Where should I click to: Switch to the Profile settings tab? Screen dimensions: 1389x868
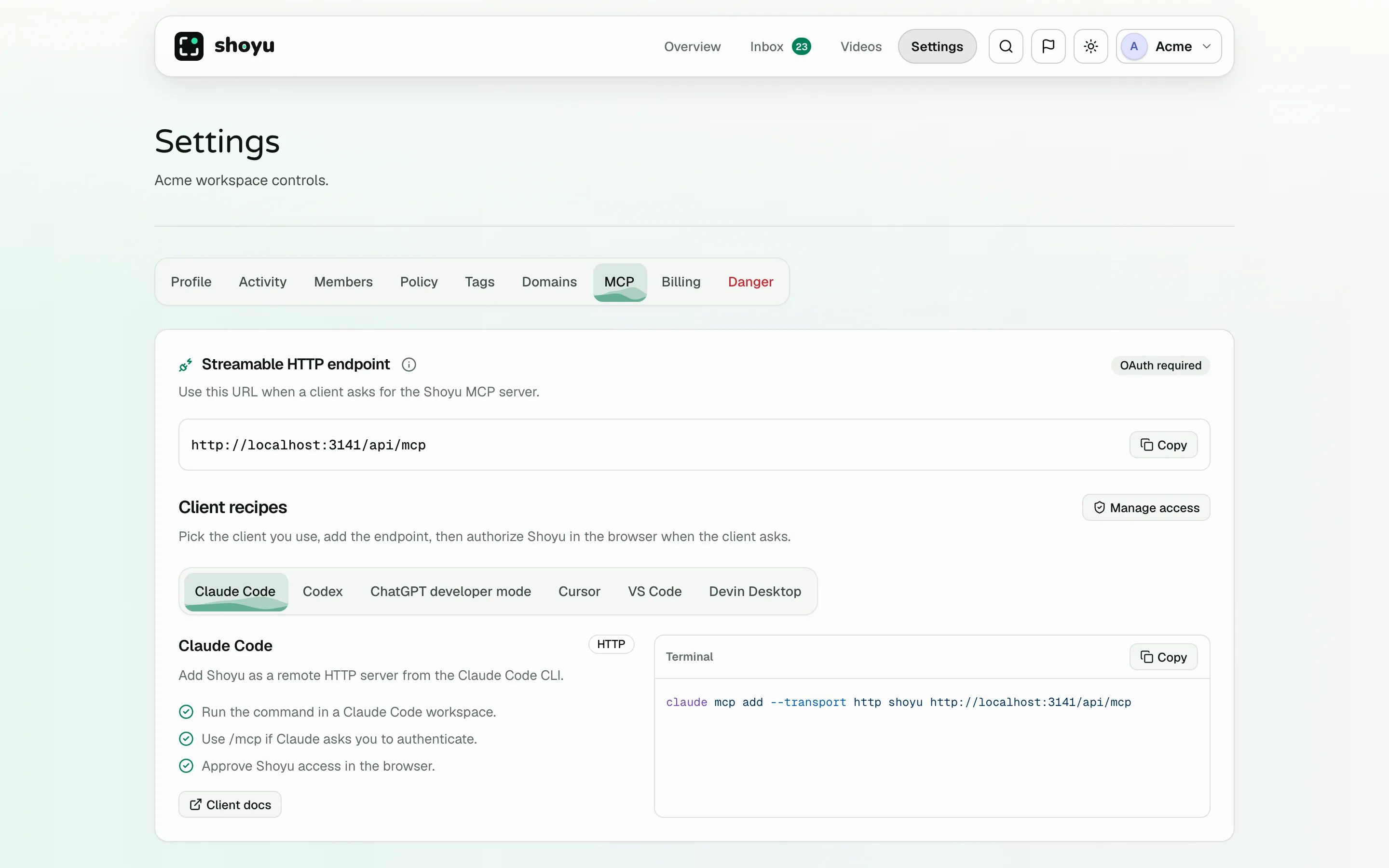click(191, 282)
